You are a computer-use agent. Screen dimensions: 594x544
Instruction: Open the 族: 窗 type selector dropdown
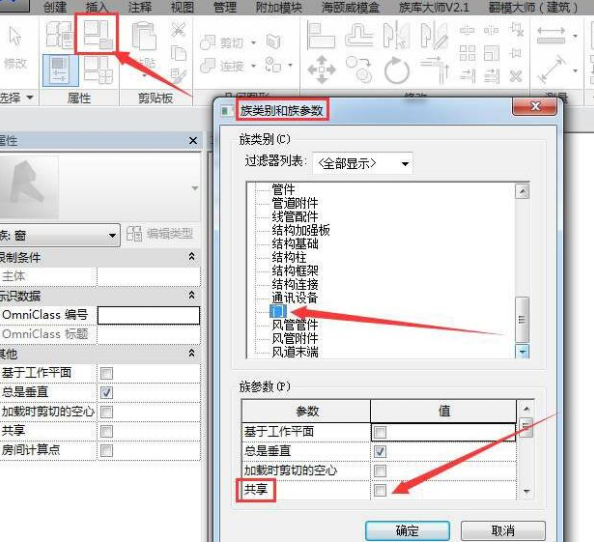click(x=59, y=236)
